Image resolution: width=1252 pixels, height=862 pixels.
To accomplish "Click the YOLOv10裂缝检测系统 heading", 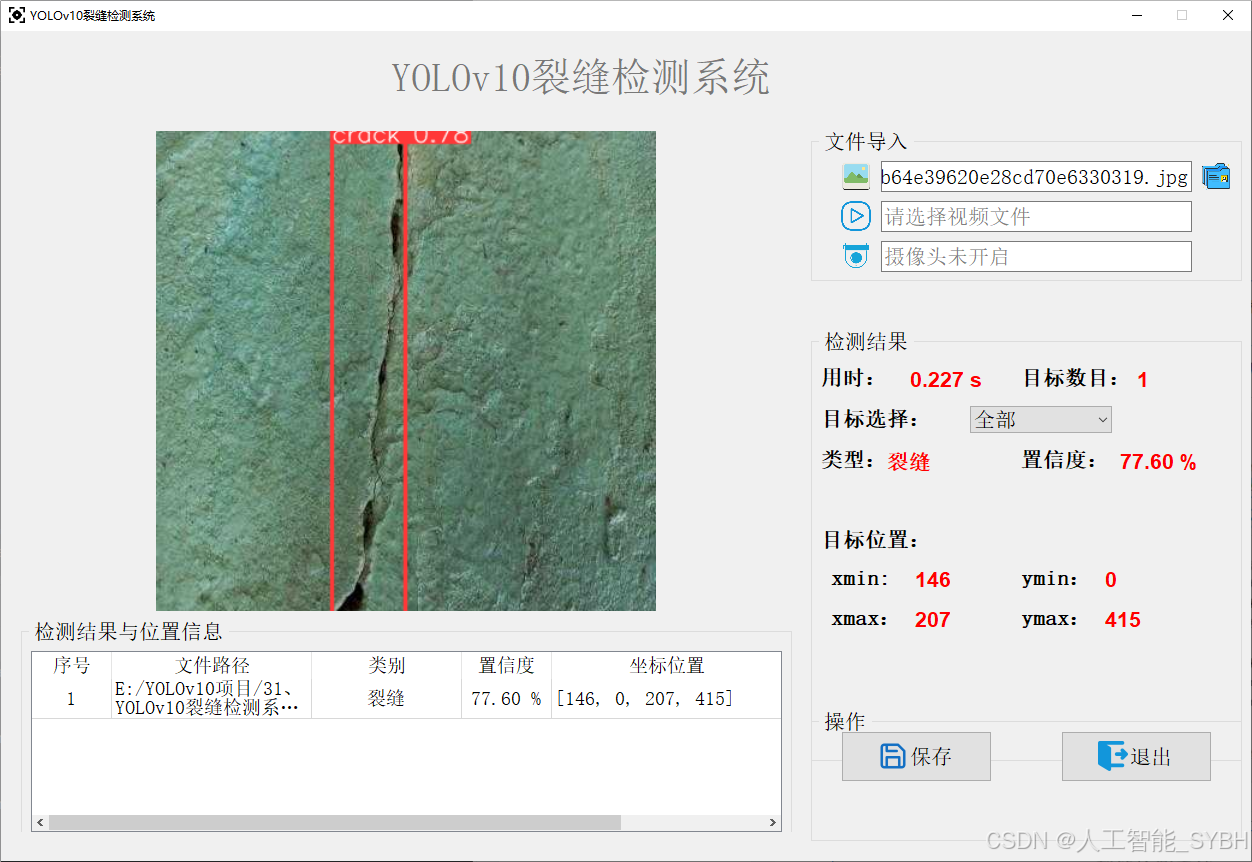I will point(580,78).
